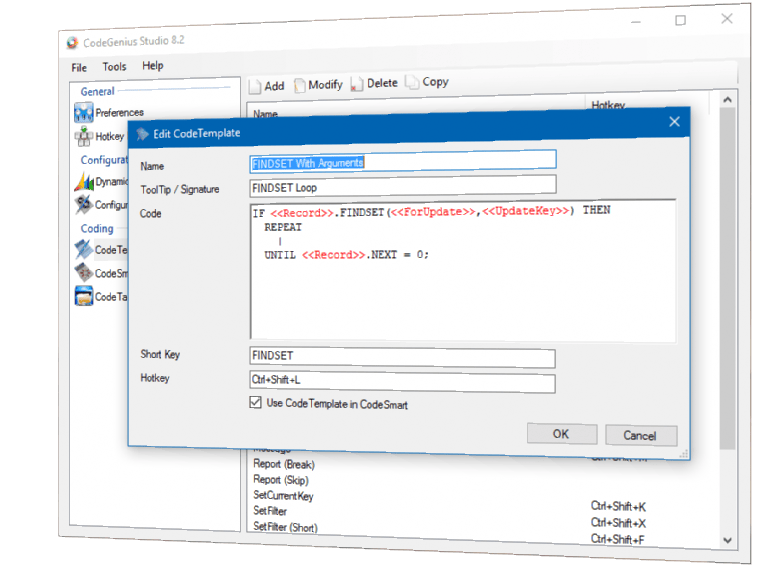
Task: Click into the Short Key field
Action: click(x=402, y=357)
